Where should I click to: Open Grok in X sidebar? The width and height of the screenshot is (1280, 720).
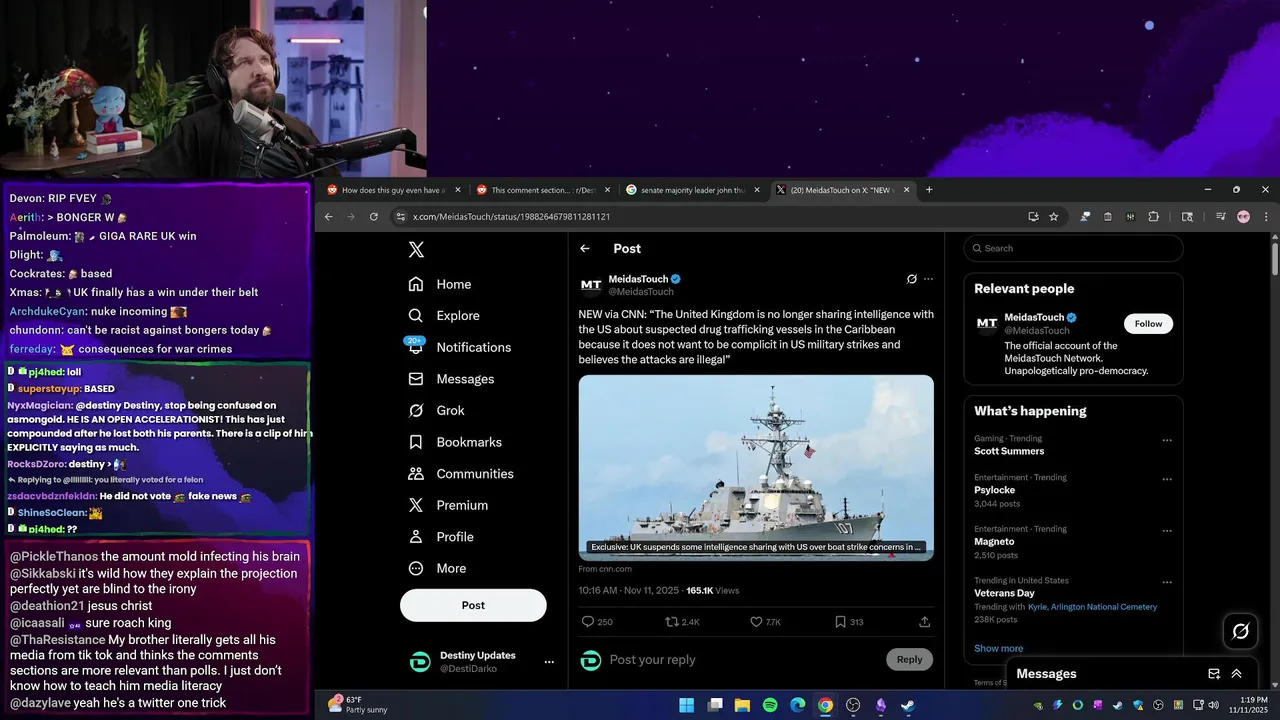tap(436, 410)
